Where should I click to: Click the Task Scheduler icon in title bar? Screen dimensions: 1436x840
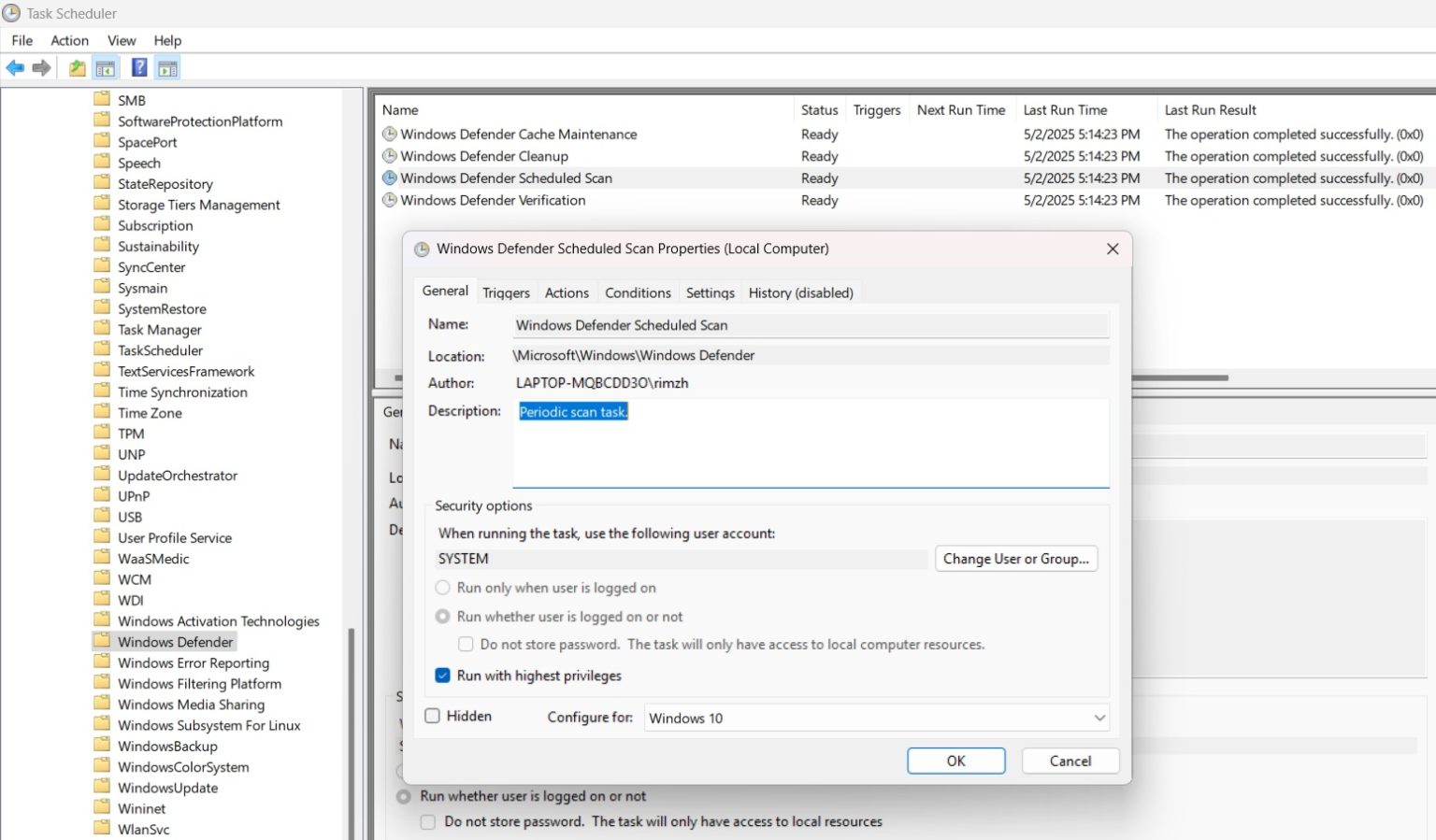tap(12, 12)
